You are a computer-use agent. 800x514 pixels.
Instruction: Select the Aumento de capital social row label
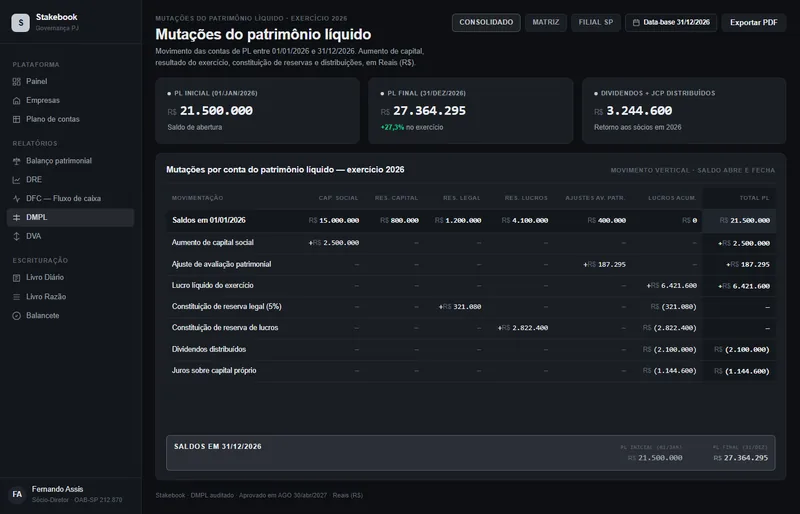213,243
